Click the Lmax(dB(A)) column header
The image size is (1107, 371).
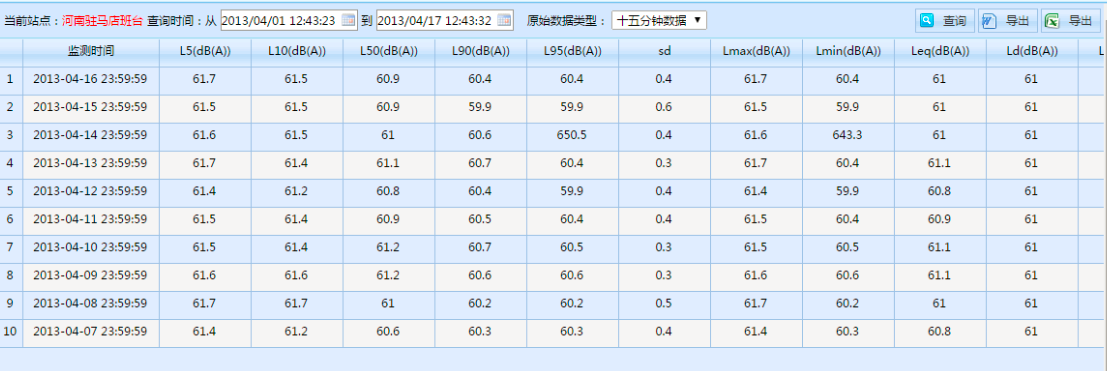pyautogui.click(x=756, y=51)
